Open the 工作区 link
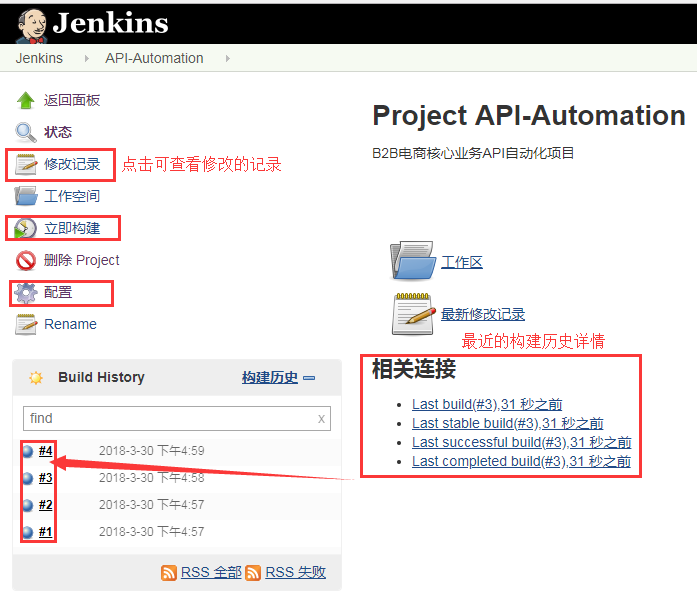Viewport: 697px width, 592px height. (462, 262)
